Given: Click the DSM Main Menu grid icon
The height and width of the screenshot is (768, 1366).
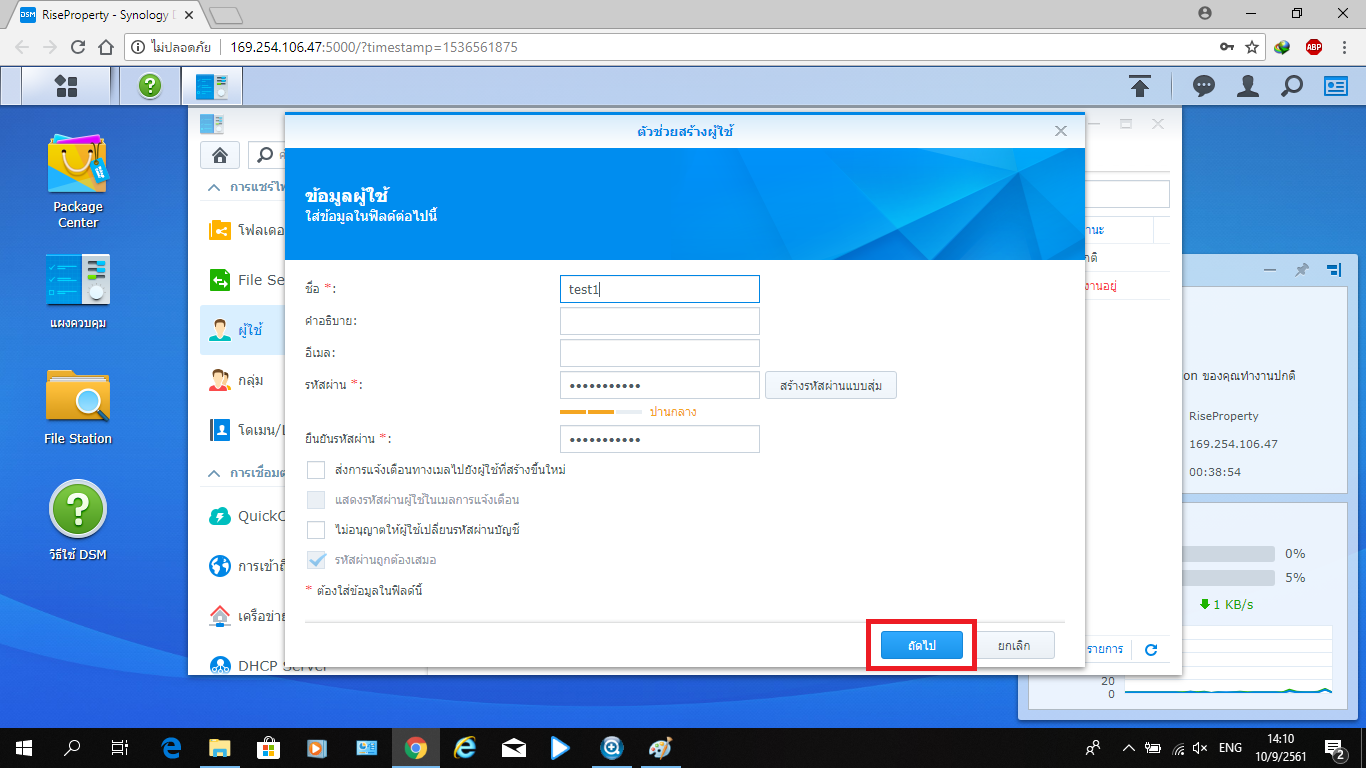Looking at the screenshot, I should tap(66, 86).
